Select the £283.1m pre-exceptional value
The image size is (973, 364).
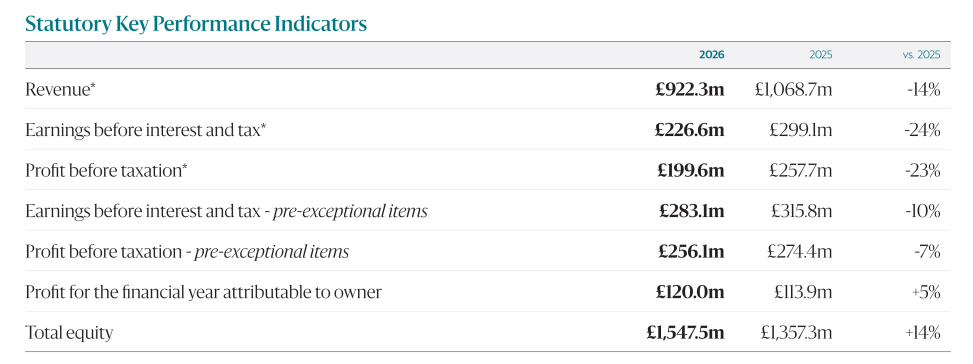[691, 211]
